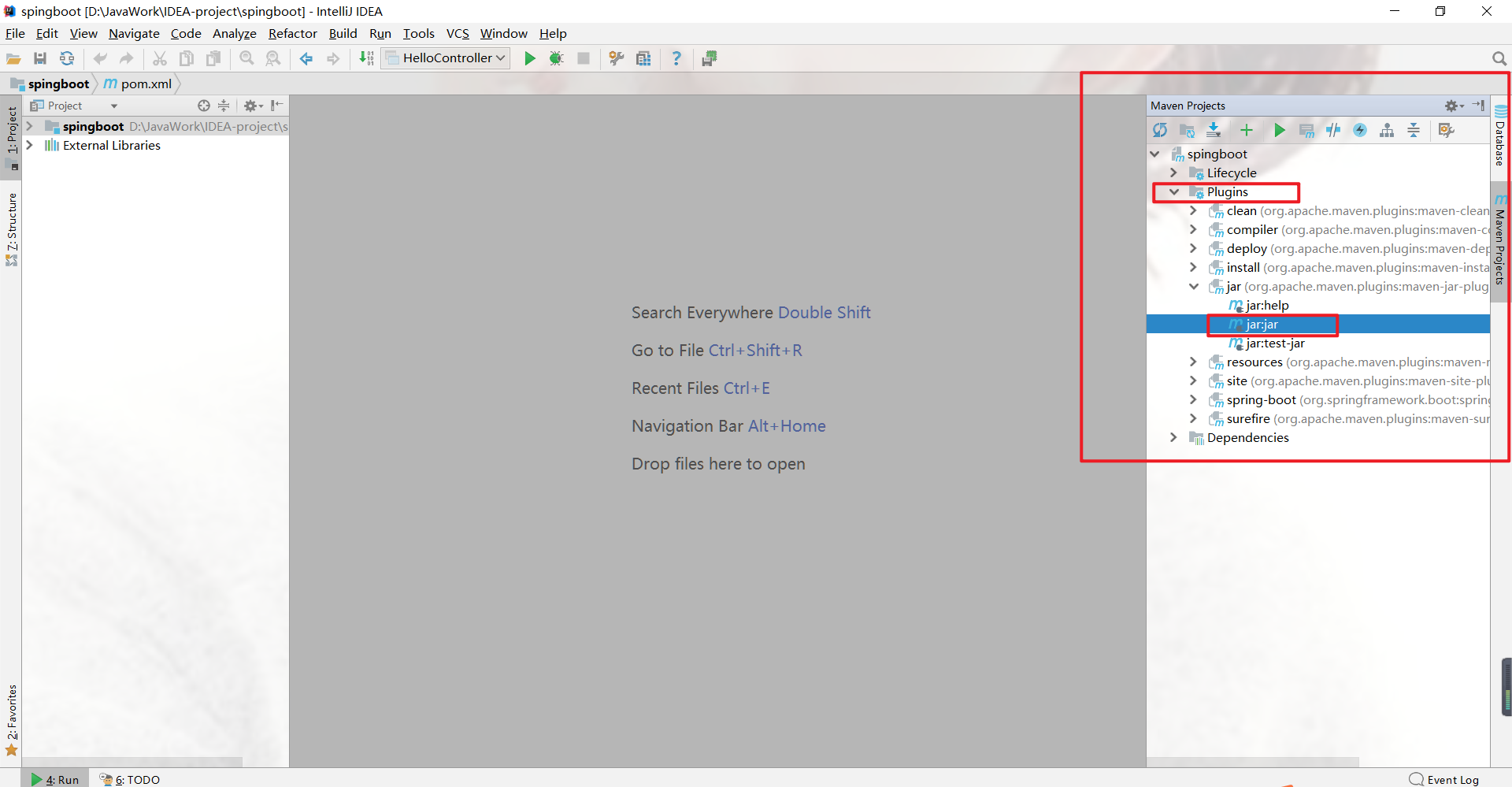Screen dimensions: 1512x787
Task: Click the Open folder toolbar icon
Action: click(x=13, y=58)
